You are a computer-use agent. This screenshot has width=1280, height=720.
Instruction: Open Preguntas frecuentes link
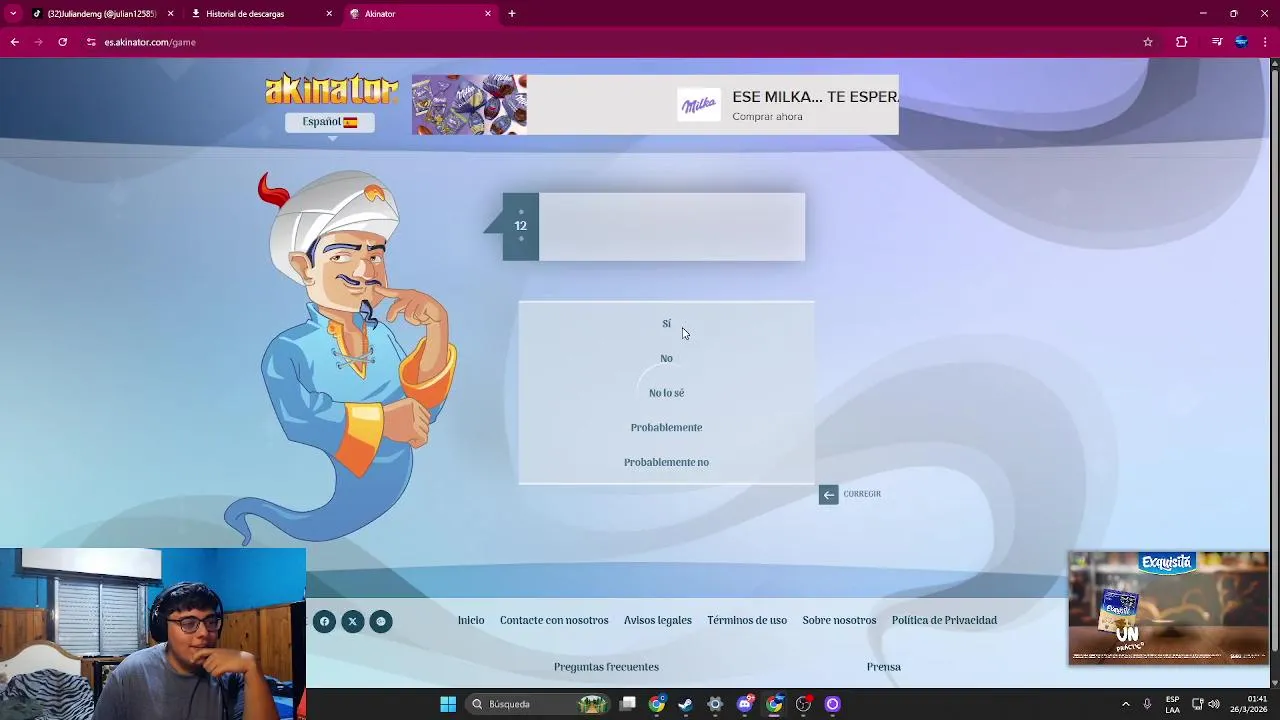(606, 667)
